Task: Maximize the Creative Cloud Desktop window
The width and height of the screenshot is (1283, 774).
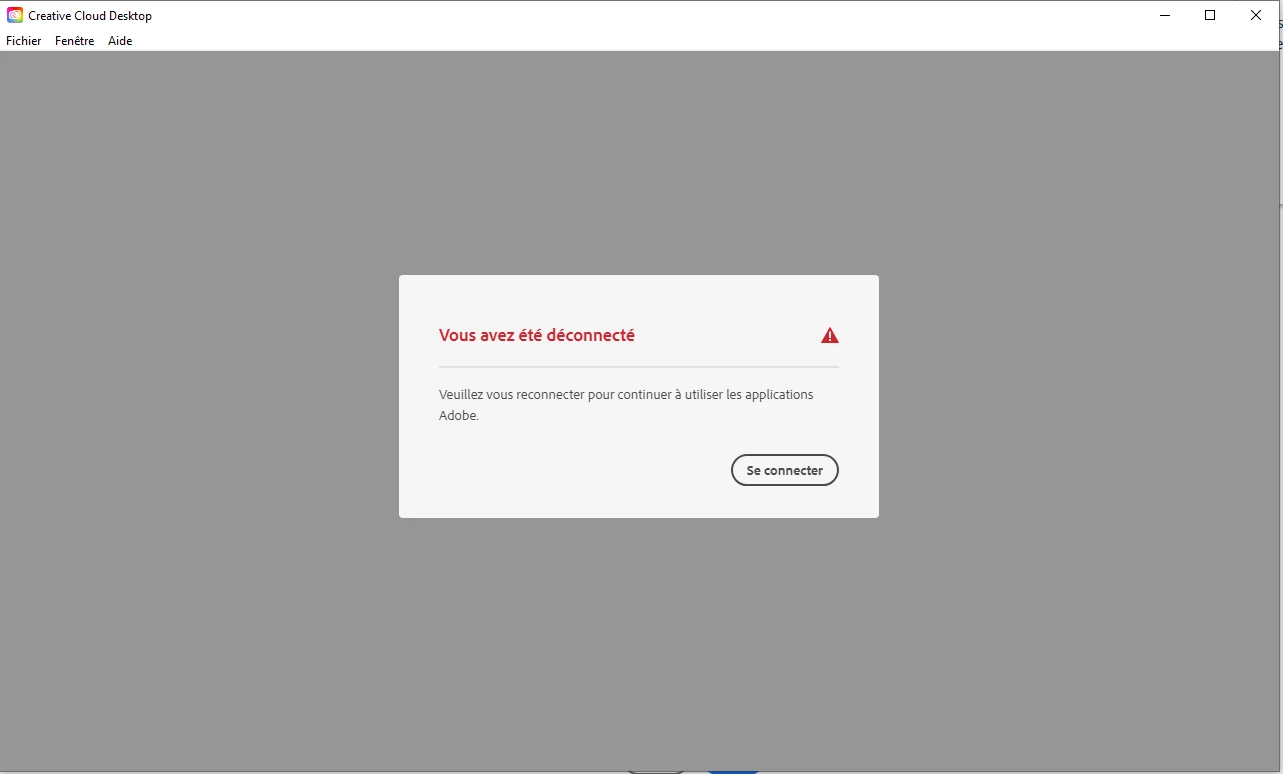Action: click(x=1210, y=15)
